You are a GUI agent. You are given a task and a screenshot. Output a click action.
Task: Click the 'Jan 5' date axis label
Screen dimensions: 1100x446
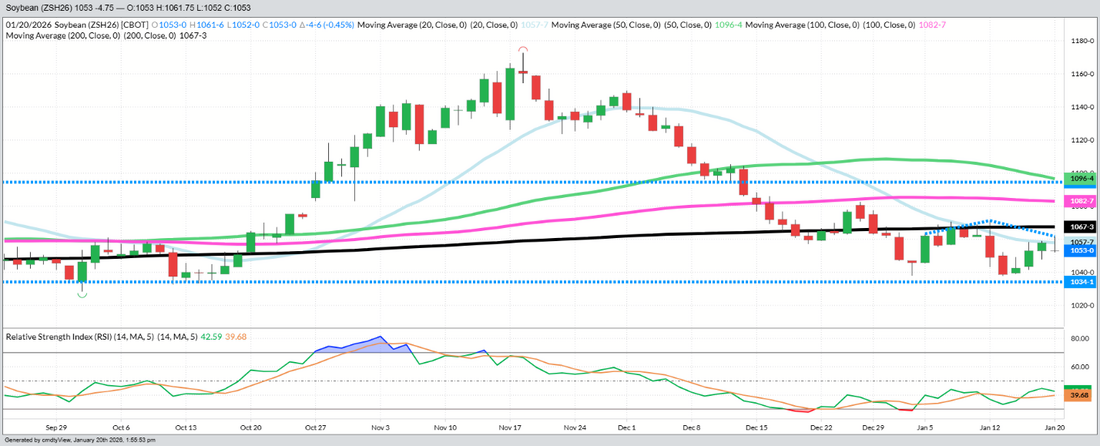click(925, 427)
